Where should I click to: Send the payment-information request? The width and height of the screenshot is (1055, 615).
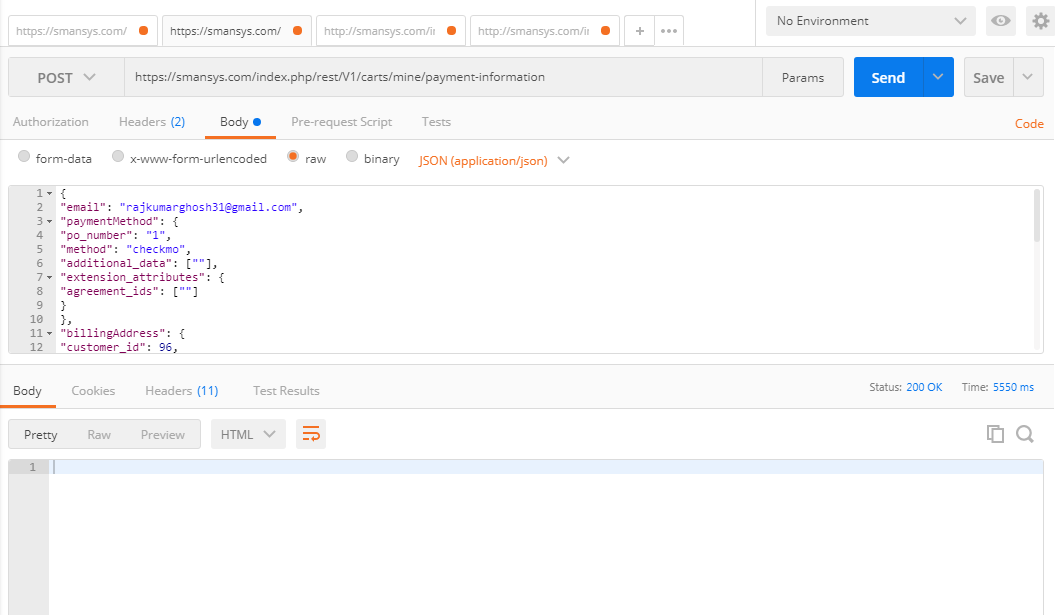pos(889,76)
